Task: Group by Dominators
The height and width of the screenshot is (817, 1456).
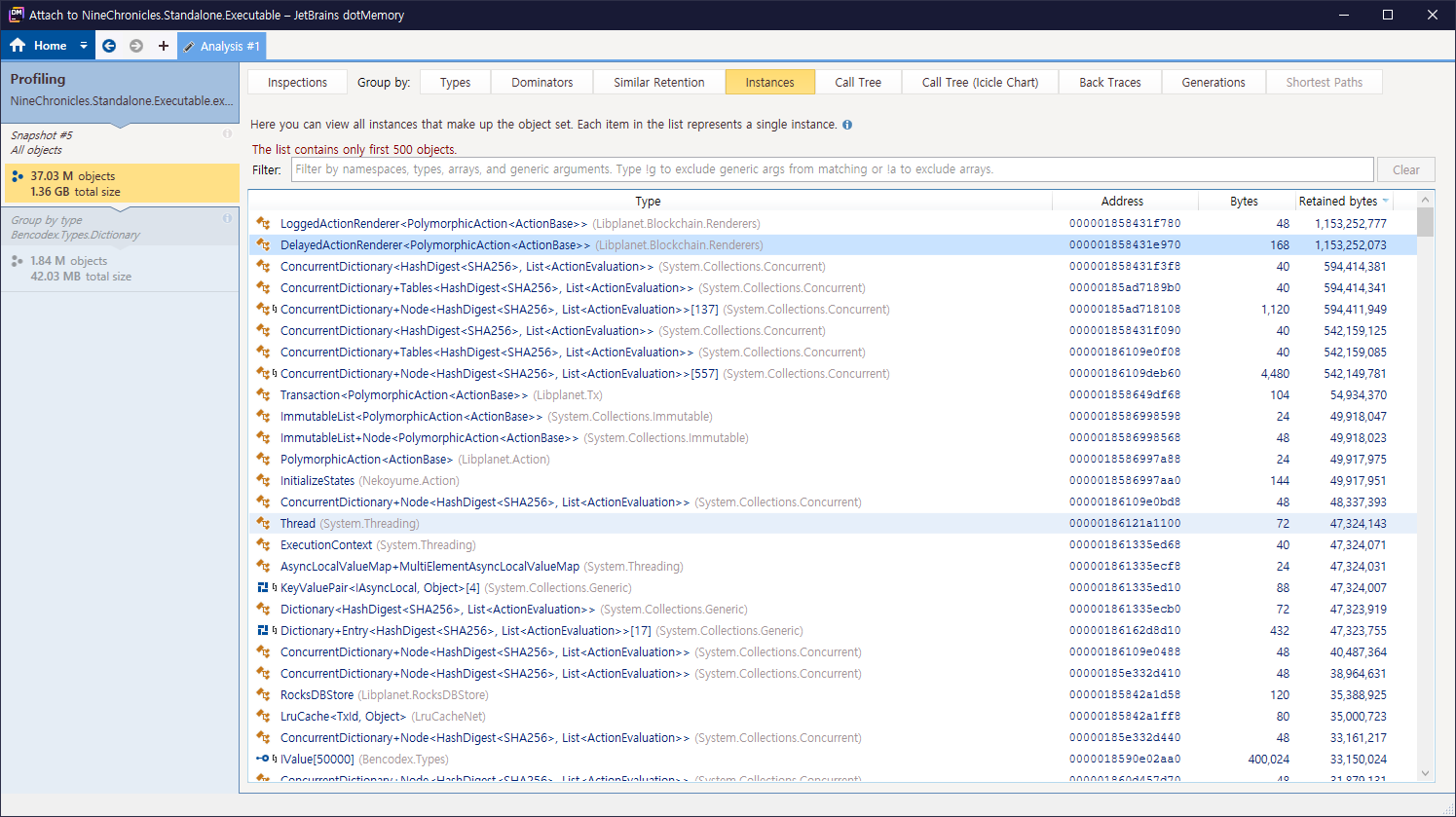Action: [542, 83]
